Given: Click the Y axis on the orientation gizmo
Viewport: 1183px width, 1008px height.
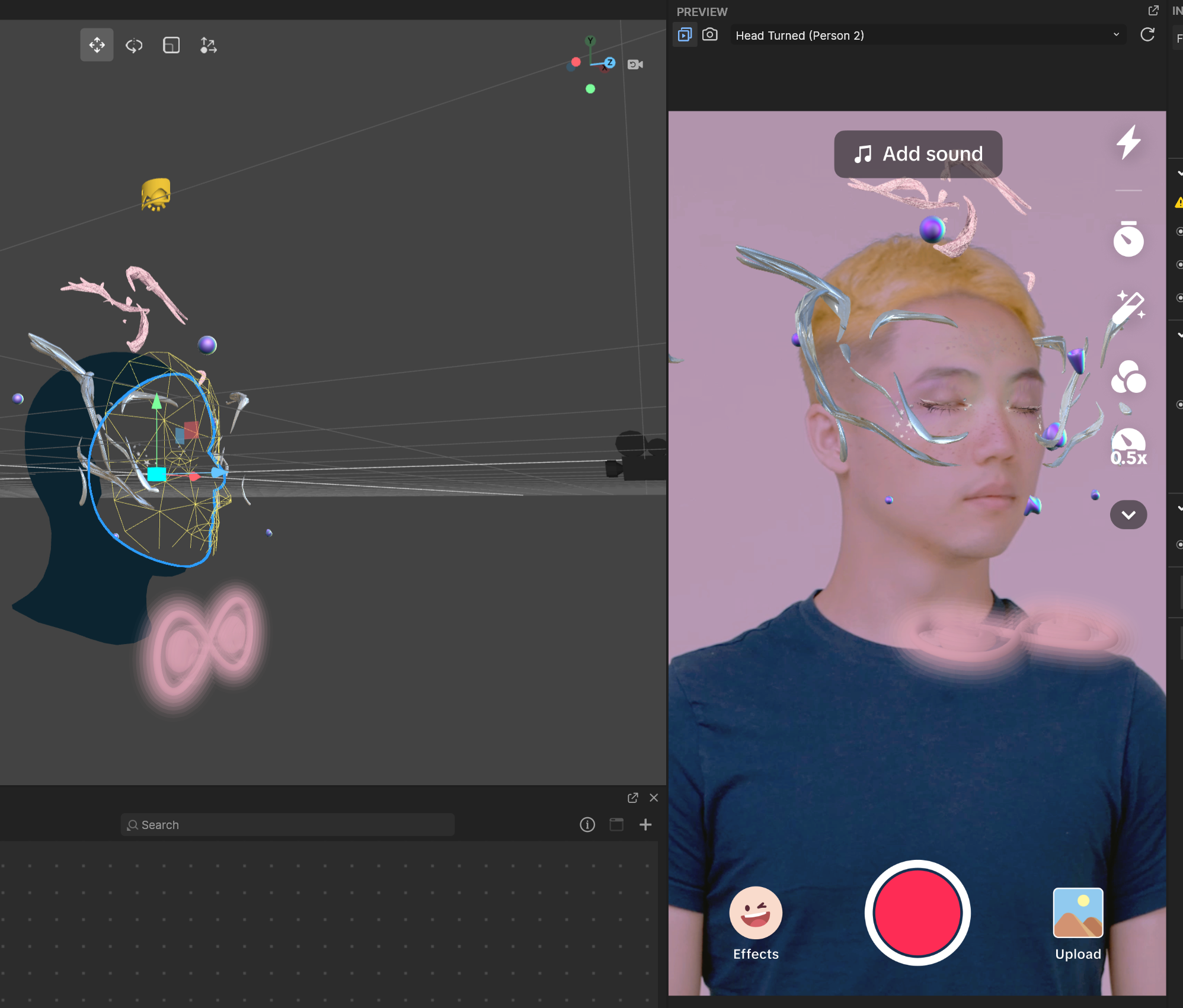Looking at the screenshot, I should coord(590,41).
